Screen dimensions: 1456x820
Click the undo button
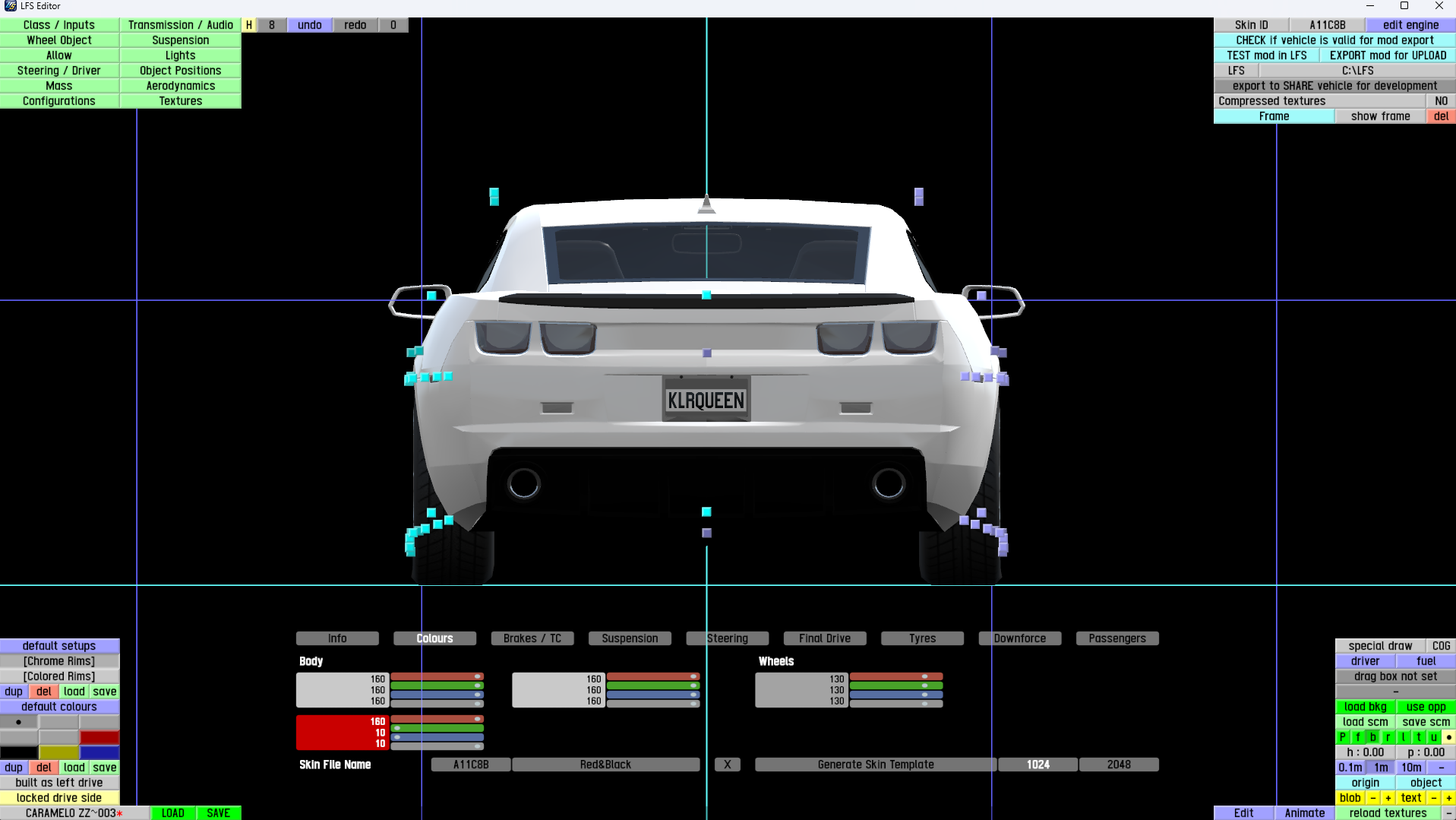[x=310, y=25]
